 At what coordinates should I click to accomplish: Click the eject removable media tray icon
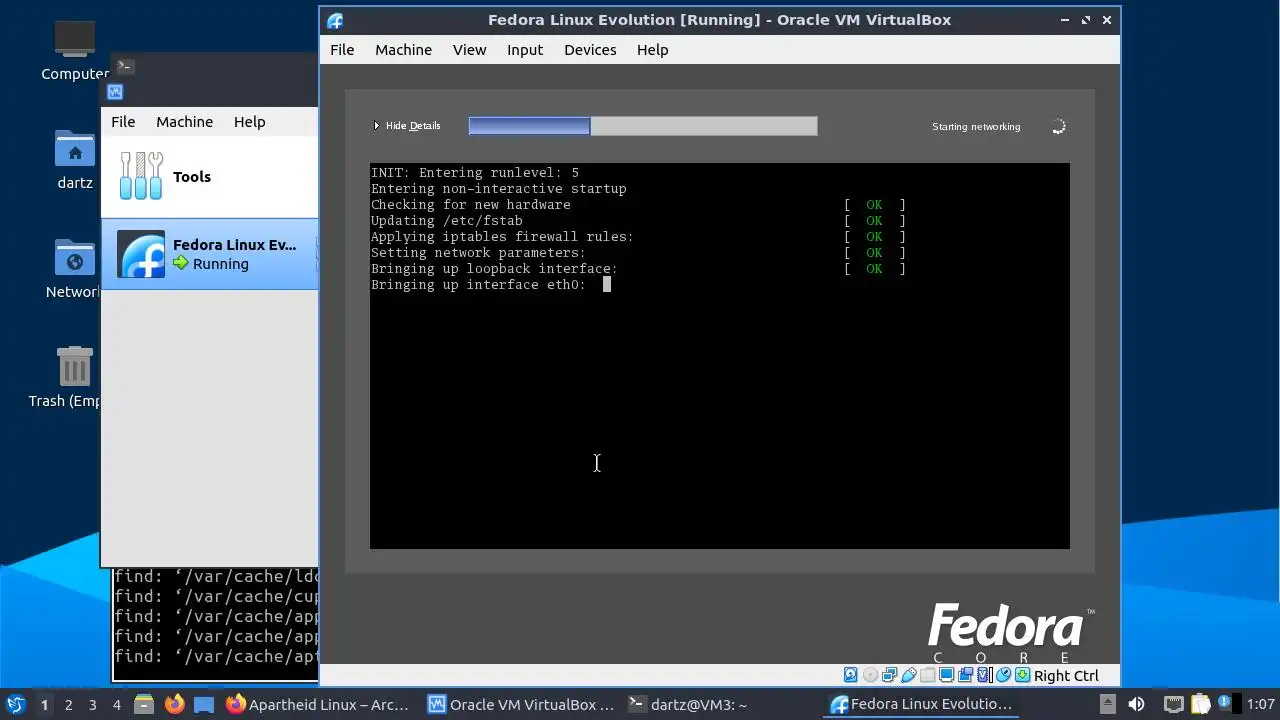(1108, 704)
